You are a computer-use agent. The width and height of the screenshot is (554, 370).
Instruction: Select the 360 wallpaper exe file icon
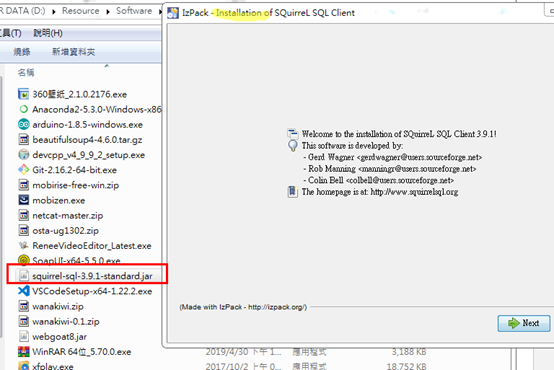[24, 94]
